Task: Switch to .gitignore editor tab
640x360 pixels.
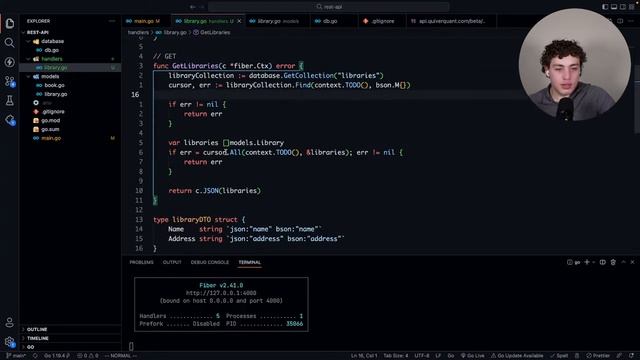Action: tap(382, 21)
